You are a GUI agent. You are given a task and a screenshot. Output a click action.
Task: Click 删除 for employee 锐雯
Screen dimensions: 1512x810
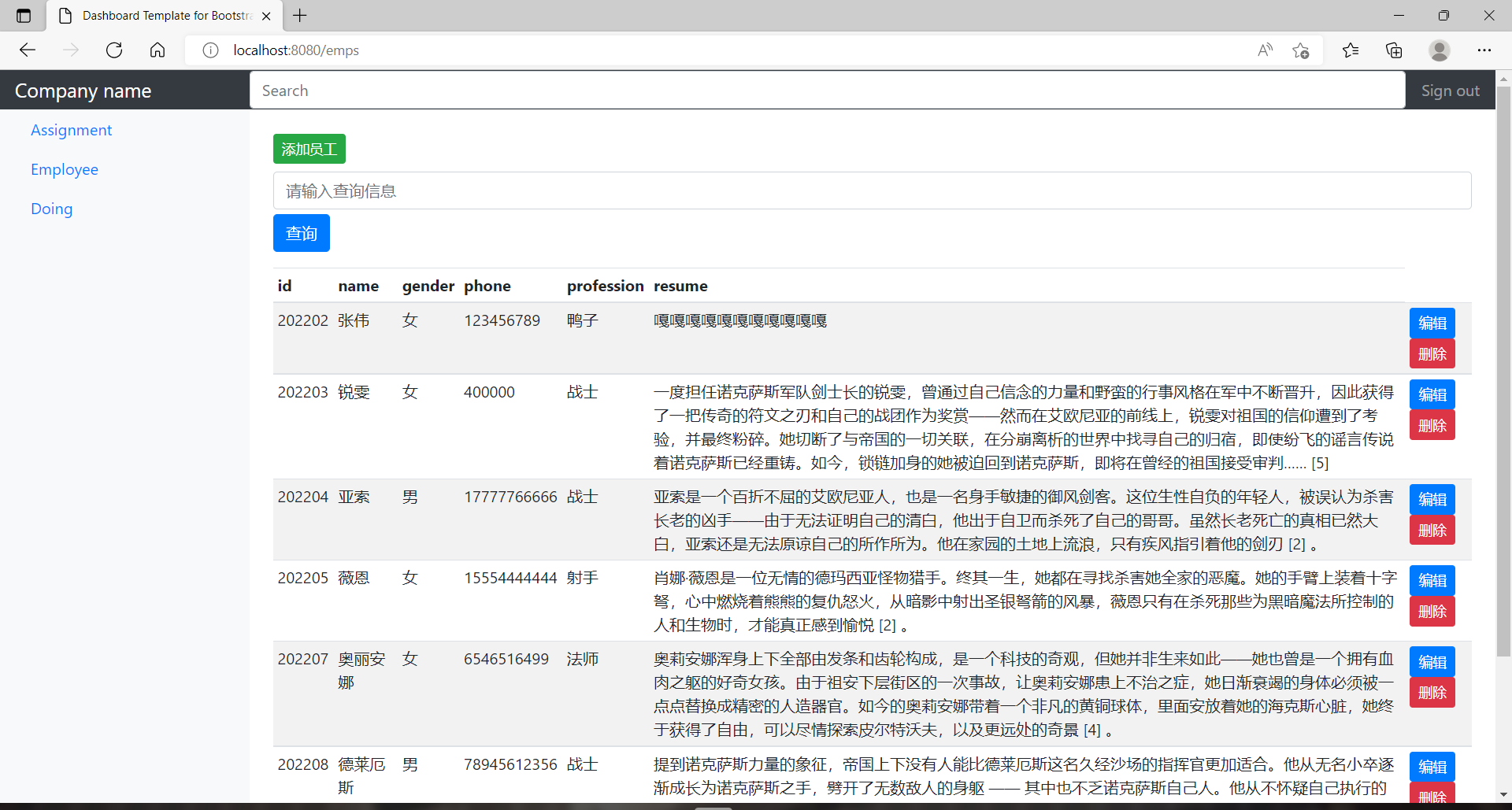[1432, 426]
